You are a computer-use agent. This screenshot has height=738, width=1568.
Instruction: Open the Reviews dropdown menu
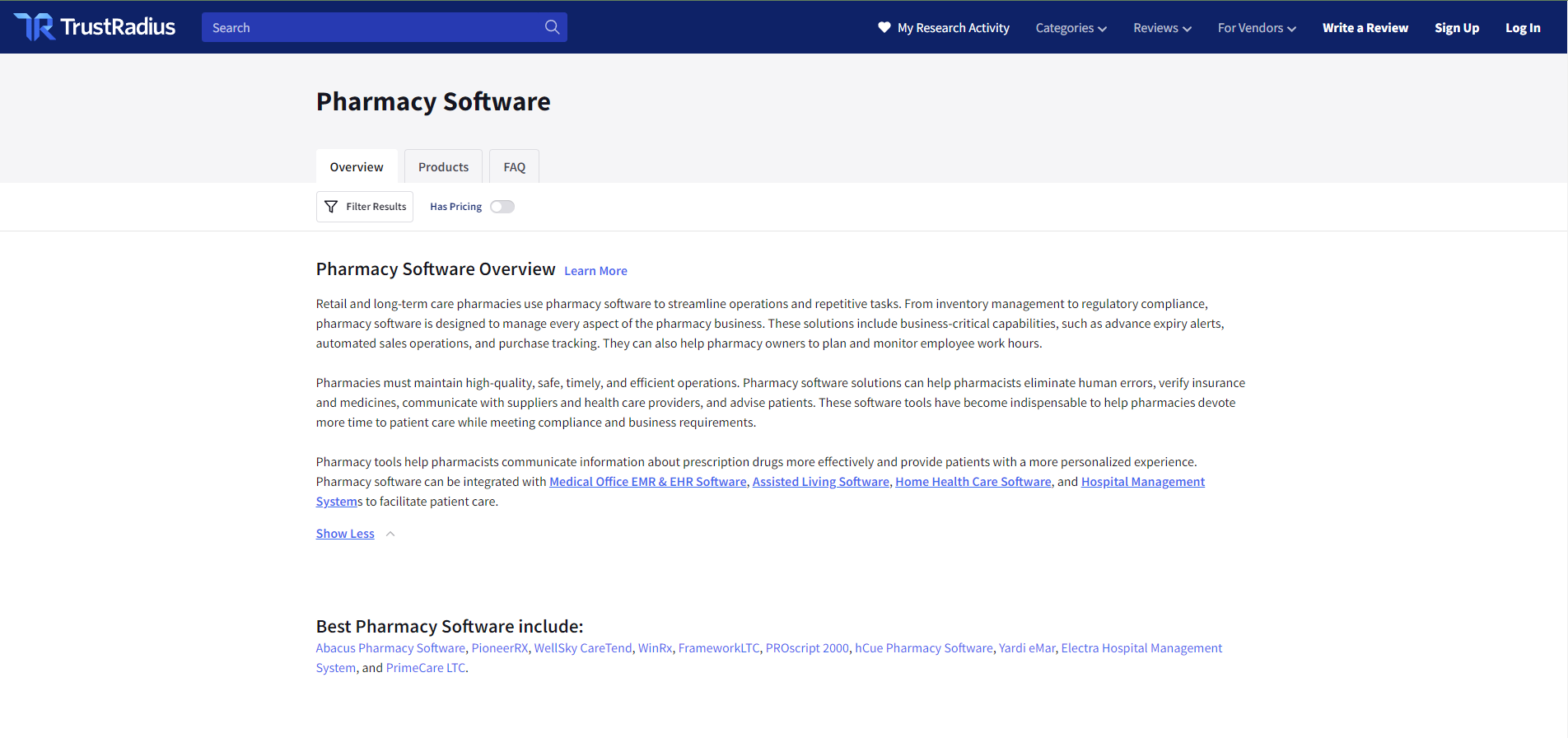[1163, 28]
